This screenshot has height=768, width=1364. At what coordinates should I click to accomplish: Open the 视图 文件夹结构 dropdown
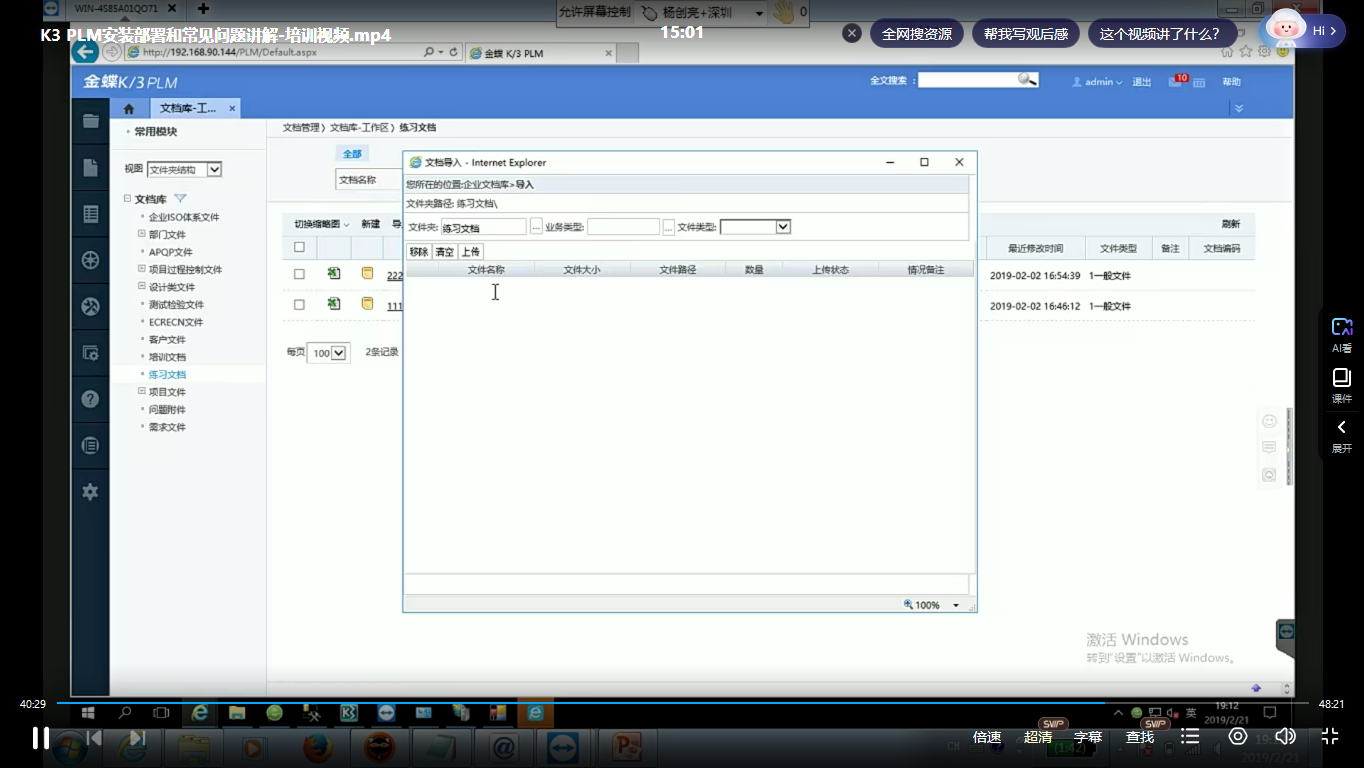pos(185,170)
